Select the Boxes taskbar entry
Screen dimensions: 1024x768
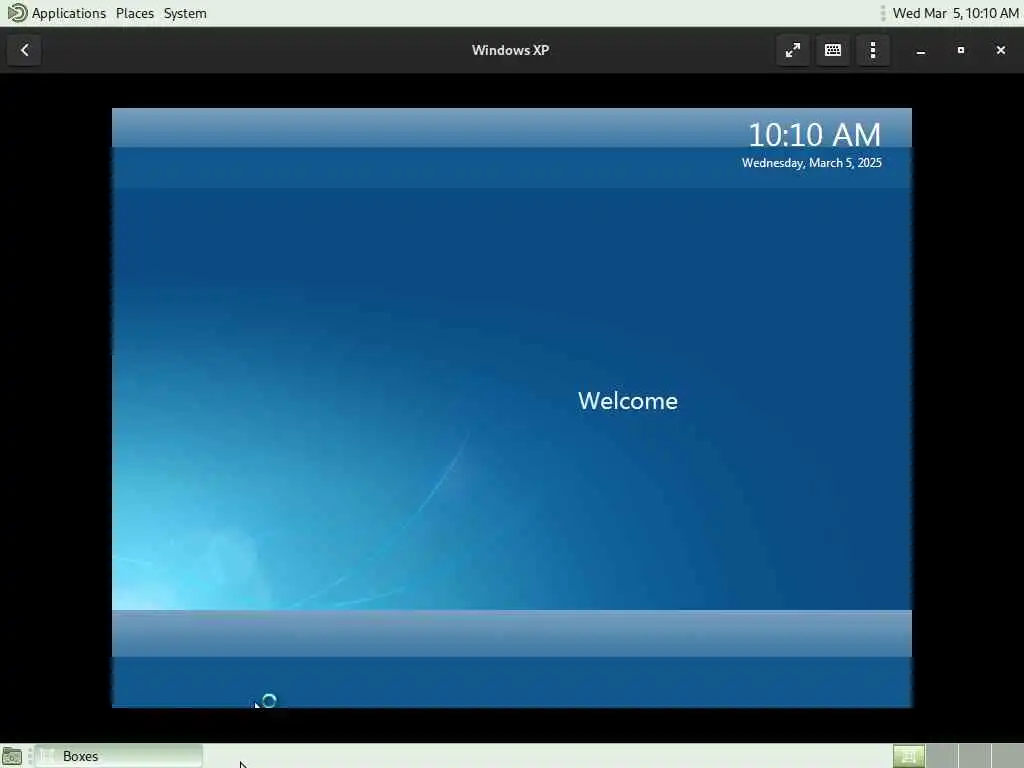click(119, 756)
